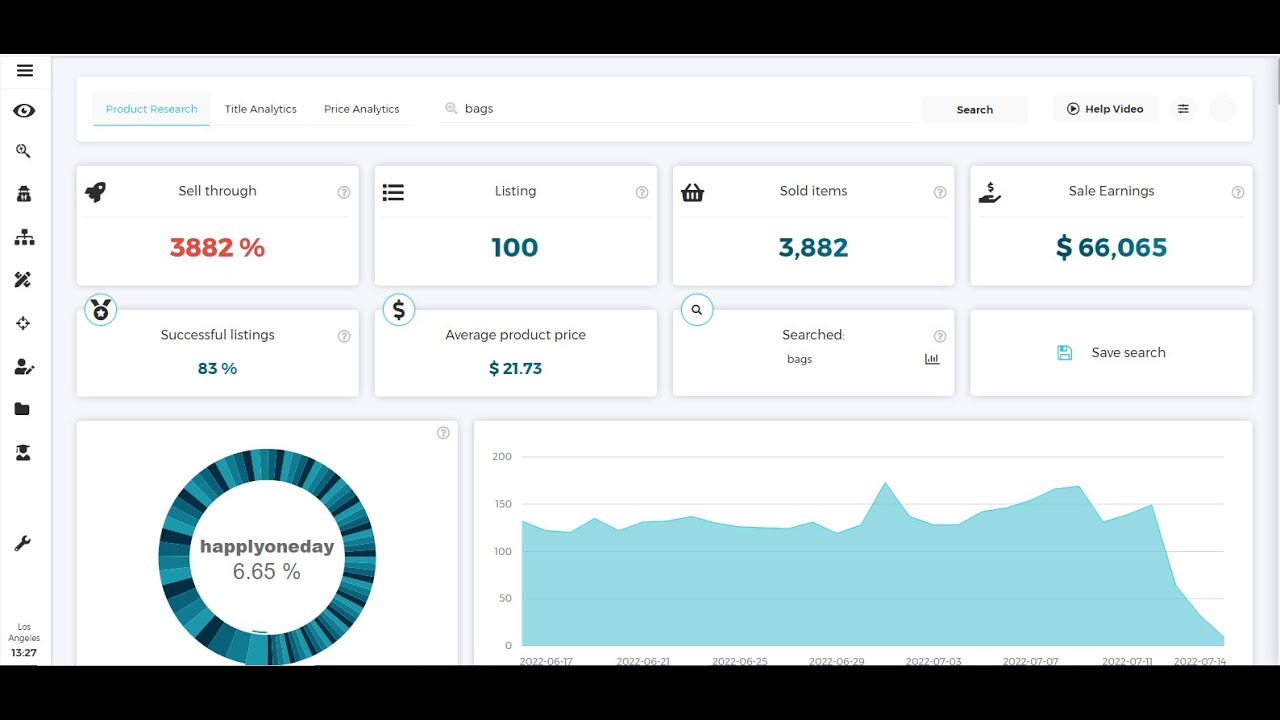This screenshot has width=1280, height=720.
Task: Click the help icon on Sale Earnings card
Action: point(1238,192)
